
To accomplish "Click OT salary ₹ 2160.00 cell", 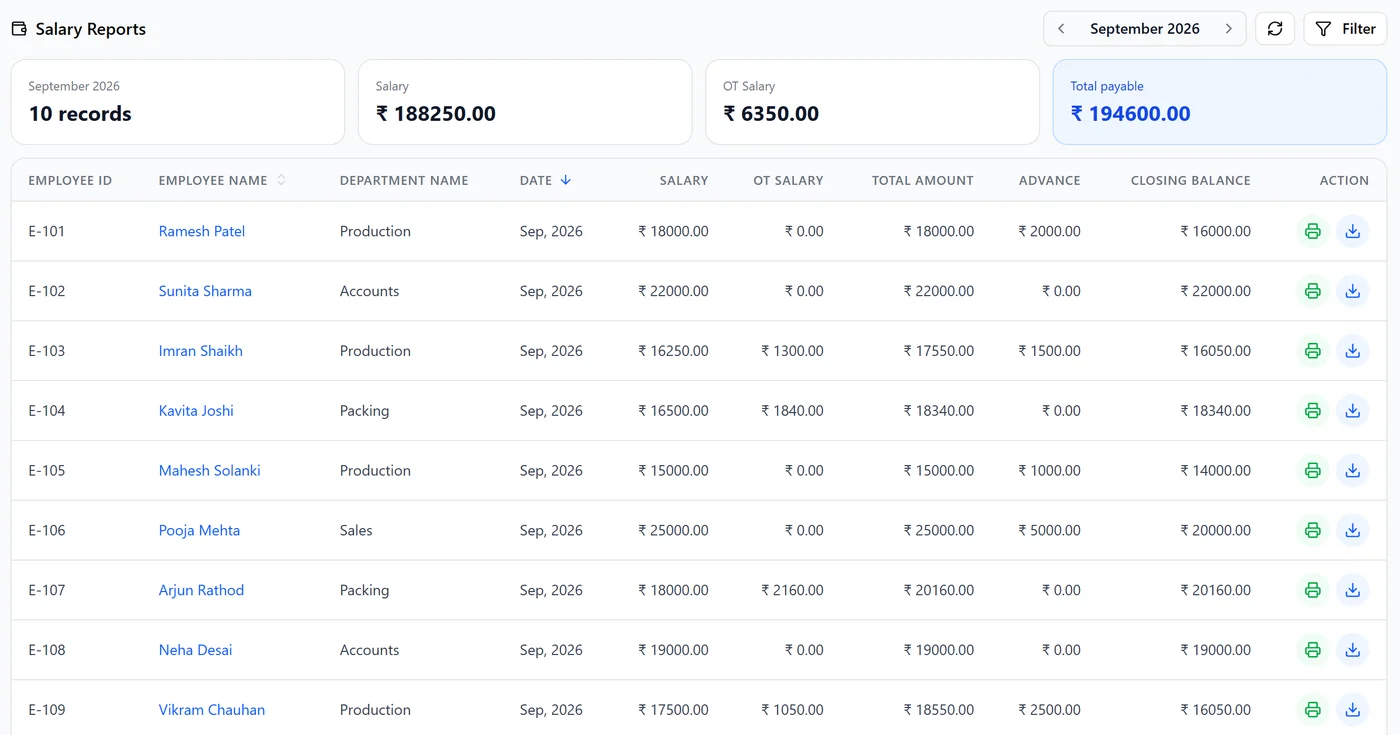I will pyautogui.click(x=792, y=590).
